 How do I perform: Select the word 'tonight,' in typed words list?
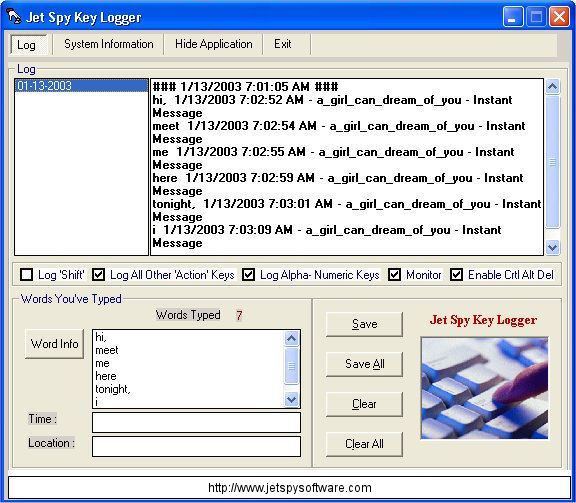pos(113,389)
